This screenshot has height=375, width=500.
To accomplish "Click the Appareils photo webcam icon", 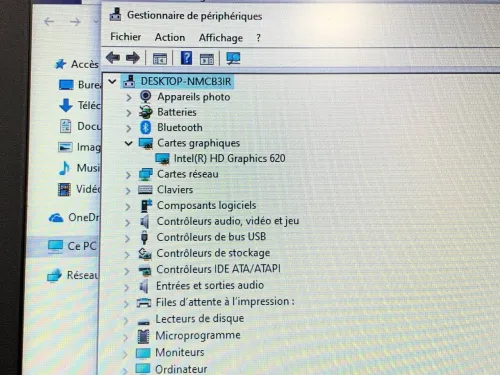I will [x=145, y=97].
